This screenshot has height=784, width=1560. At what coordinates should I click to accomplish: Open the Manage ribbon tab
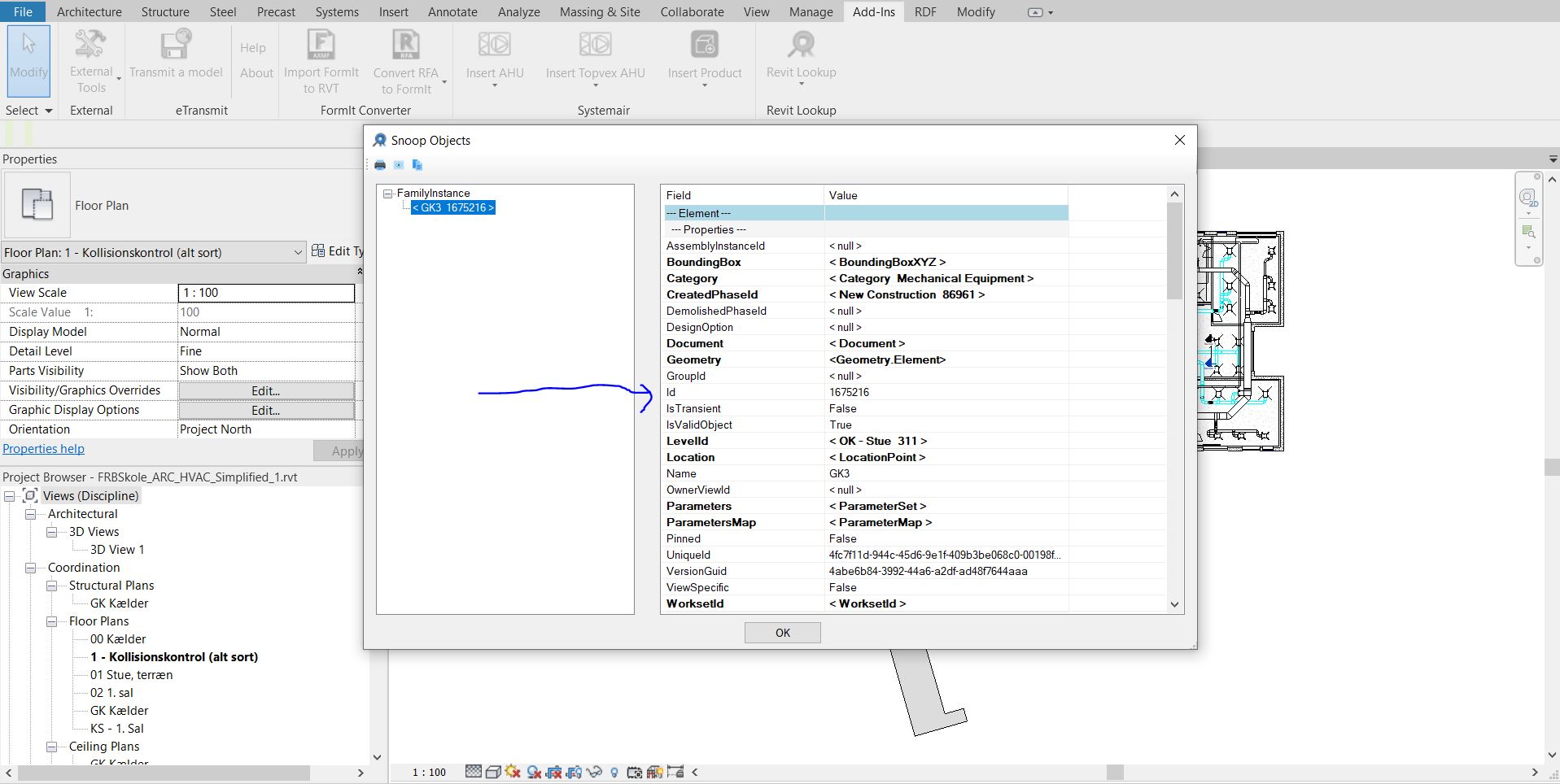coord(811,11)
